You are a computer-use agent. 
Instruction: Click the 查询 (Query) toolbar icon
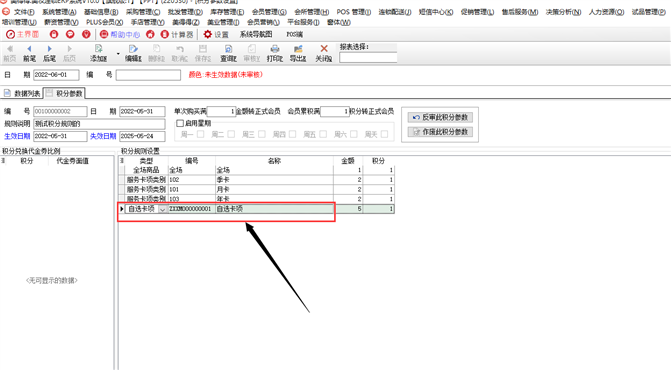click(229, 49)
